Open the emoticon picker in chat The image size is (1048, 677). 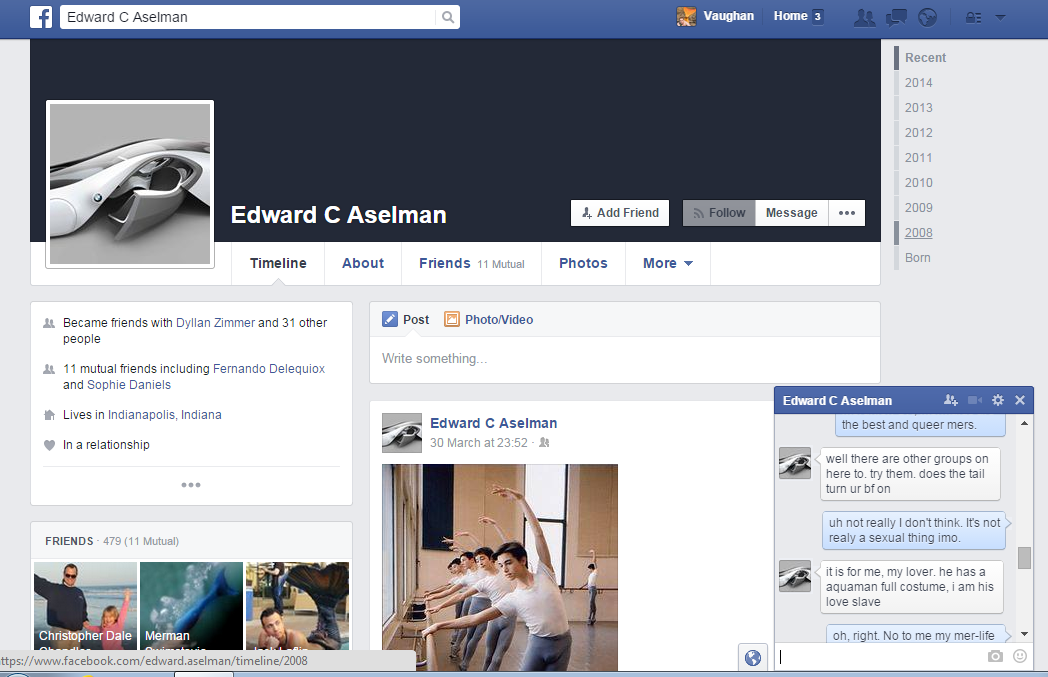(1020, 656)
